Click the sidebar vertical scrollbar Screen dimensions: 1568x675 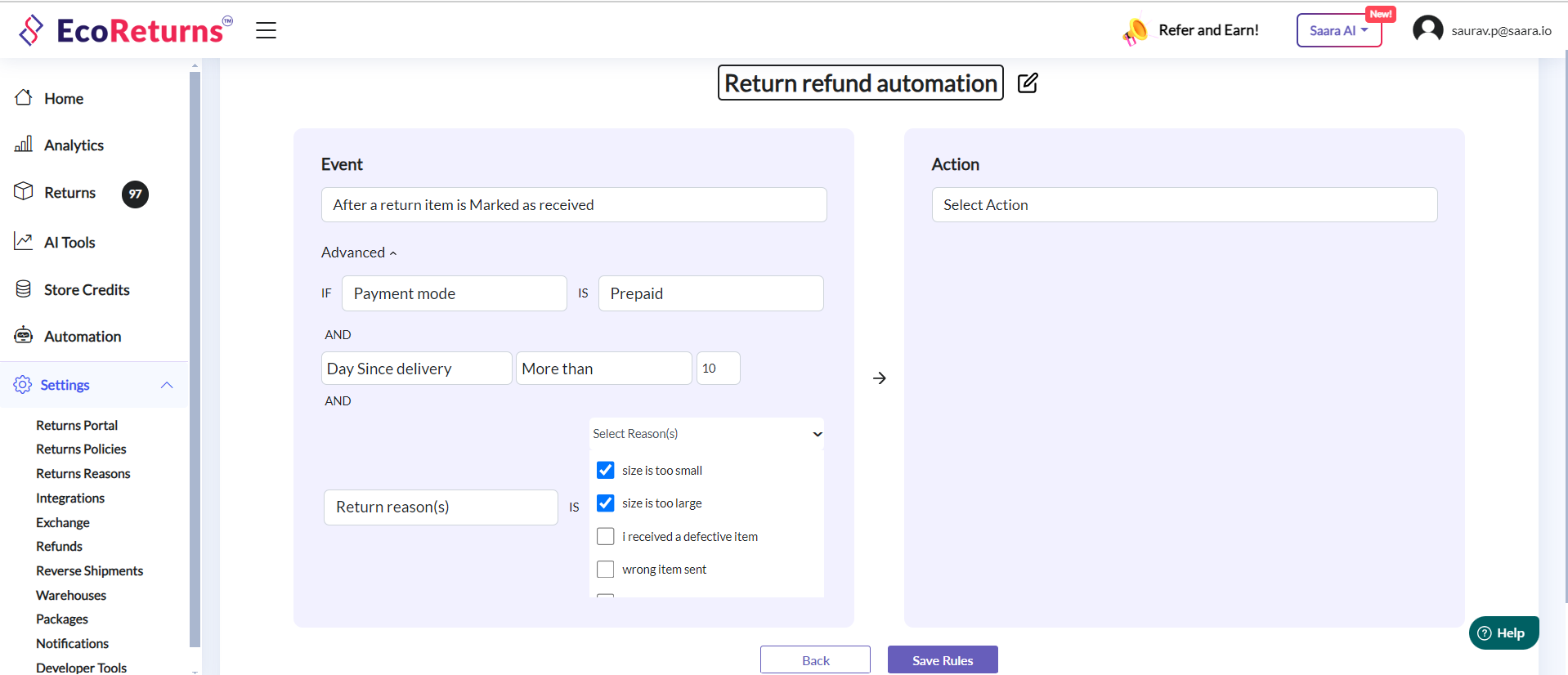point(195,360)
